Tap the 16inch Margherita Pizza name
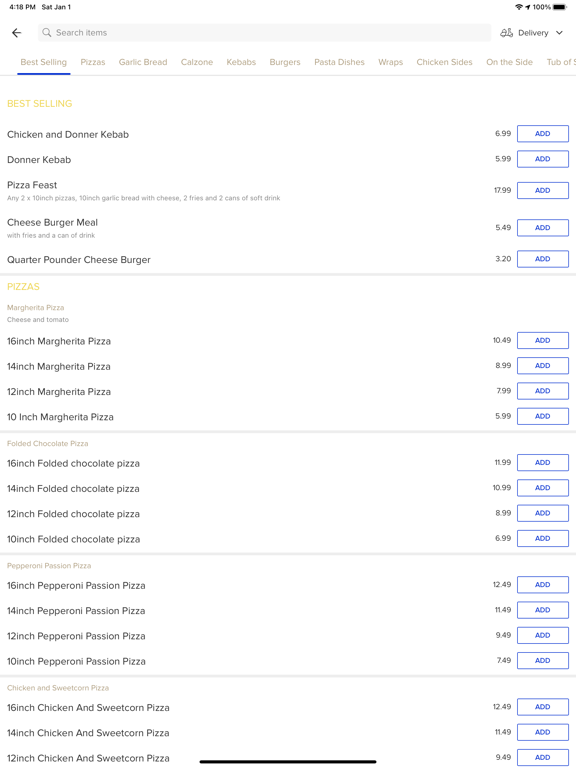 [59, 341]
